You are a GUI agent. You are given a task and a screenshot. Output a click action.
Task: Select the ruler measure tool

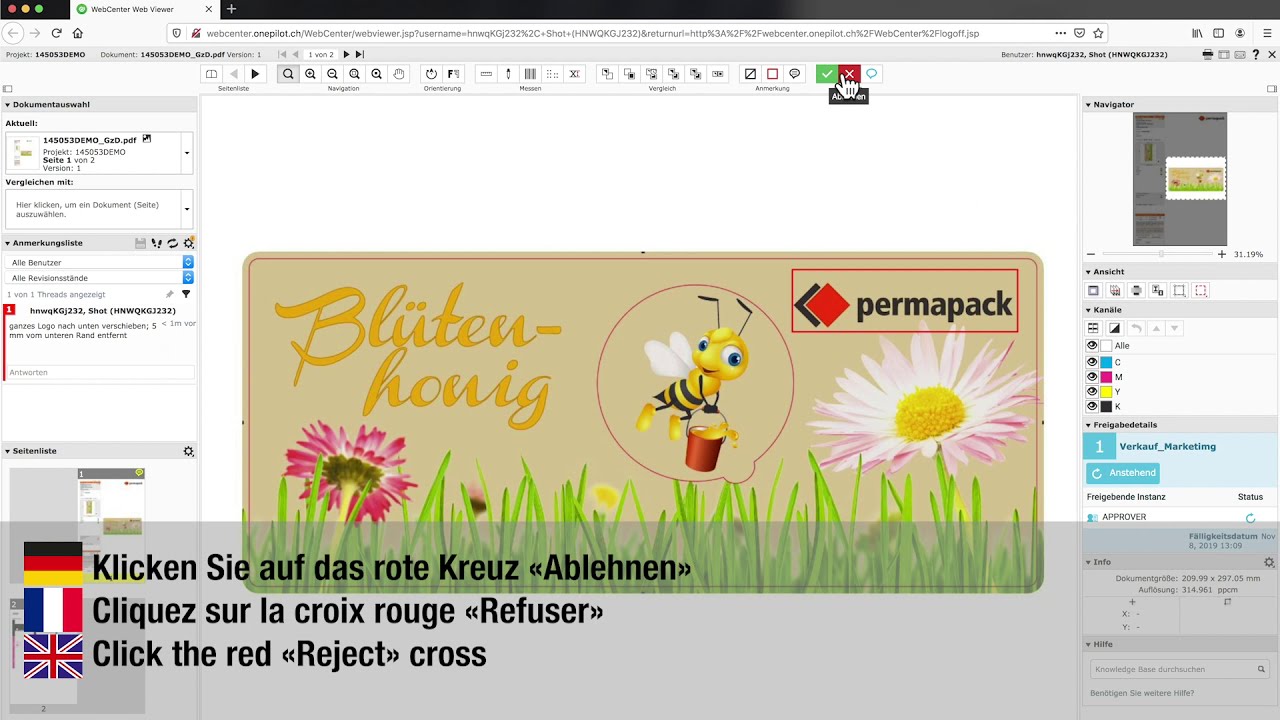486,74
